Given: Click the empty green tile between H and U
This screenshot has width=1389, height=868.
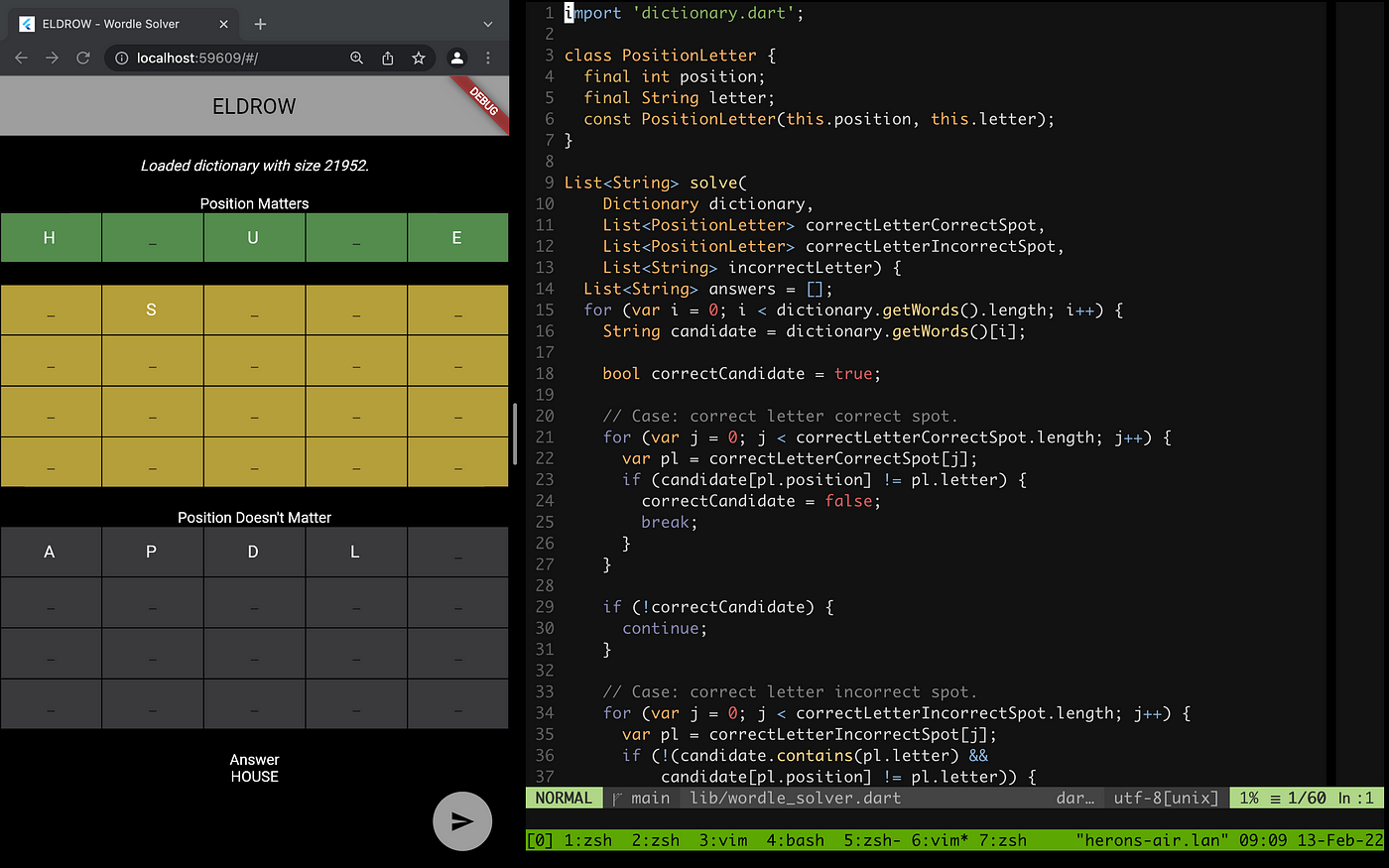Looking at the screenshot, I should click(x=152, y=238).
